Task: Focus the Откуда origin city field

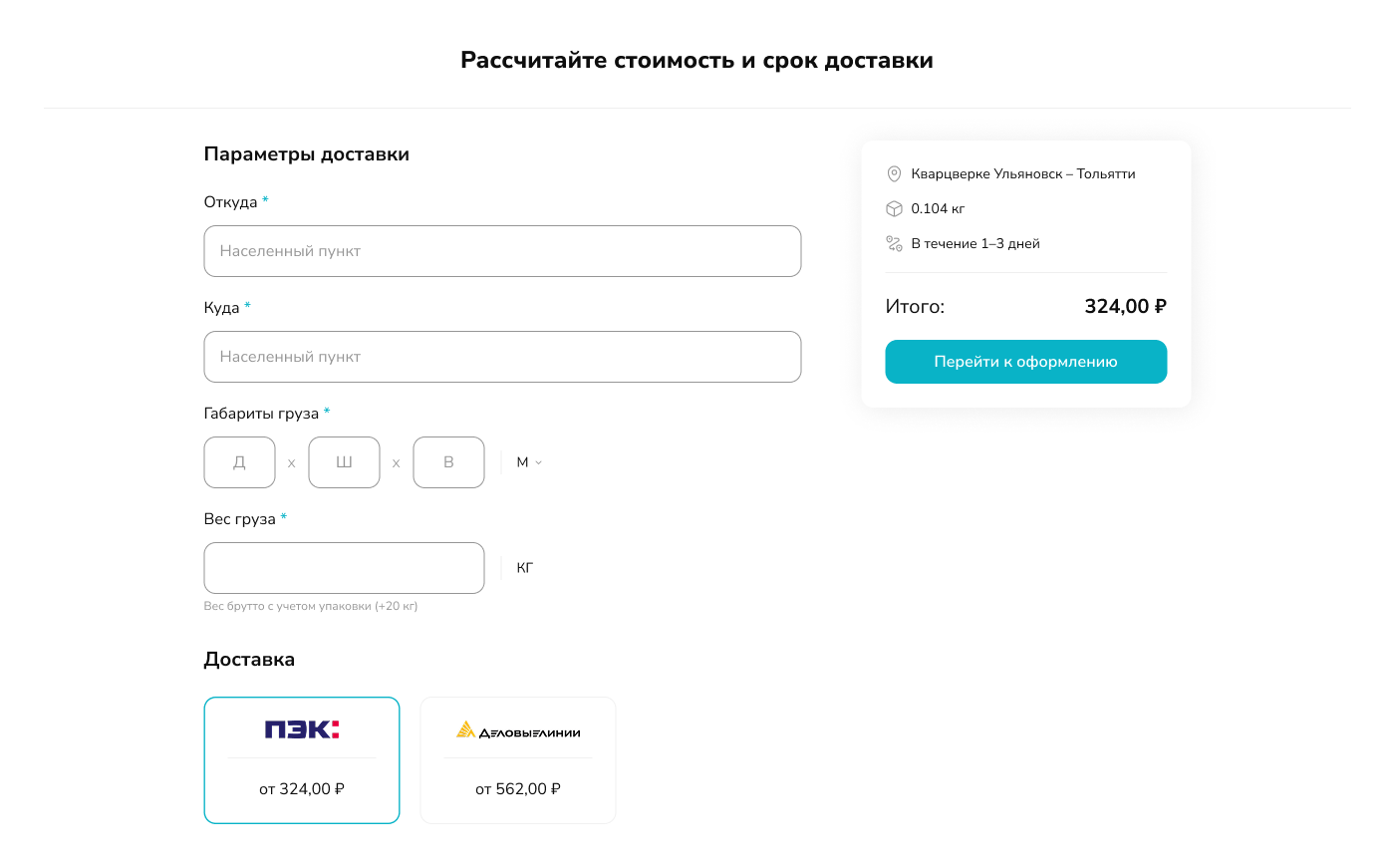Action: click(x=502, y=251)
